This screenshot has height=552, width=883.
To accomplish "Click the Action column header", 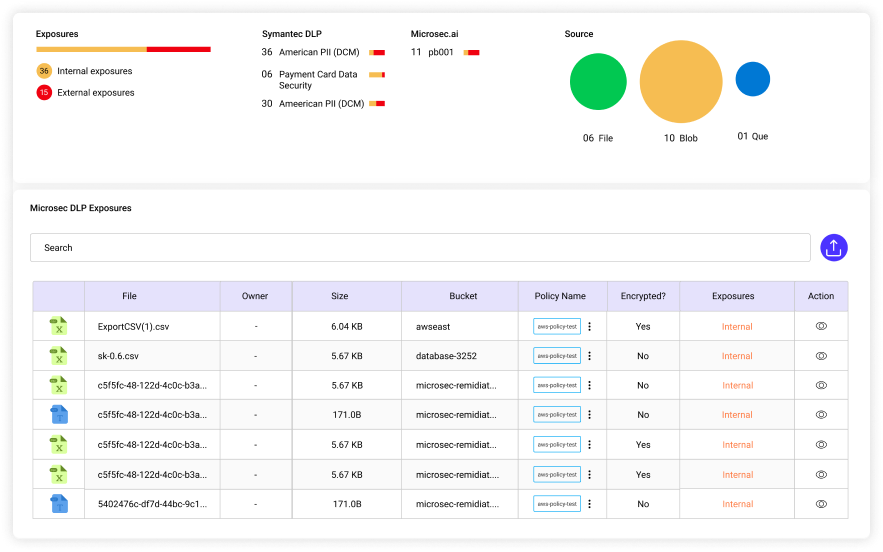I will coord(821,296).
